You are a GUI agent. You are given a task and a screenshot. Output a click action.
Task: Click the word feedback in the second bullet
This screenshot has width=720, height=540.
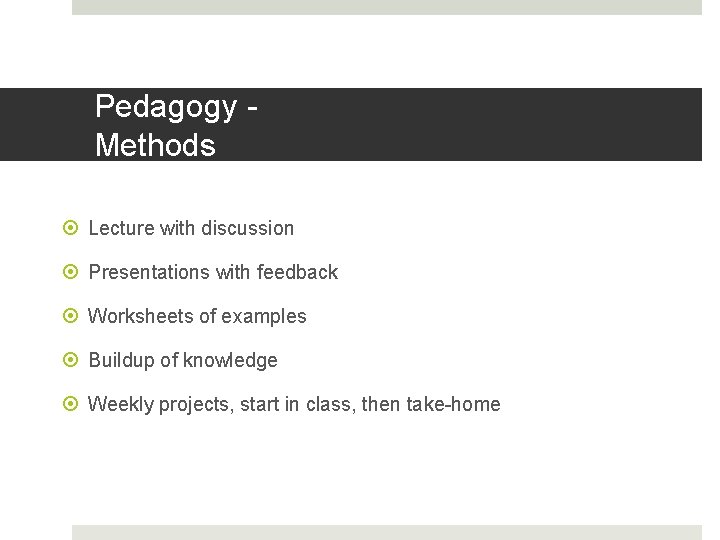tap(297, 272)
